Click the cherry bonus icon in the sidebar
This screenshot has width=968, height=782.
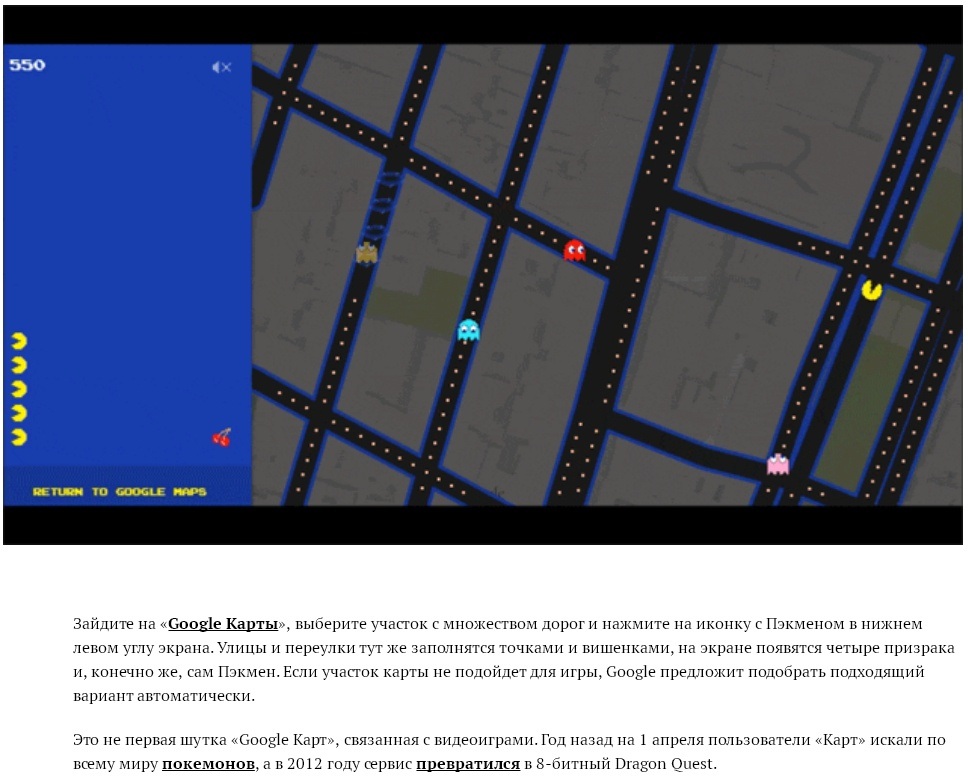219,436
